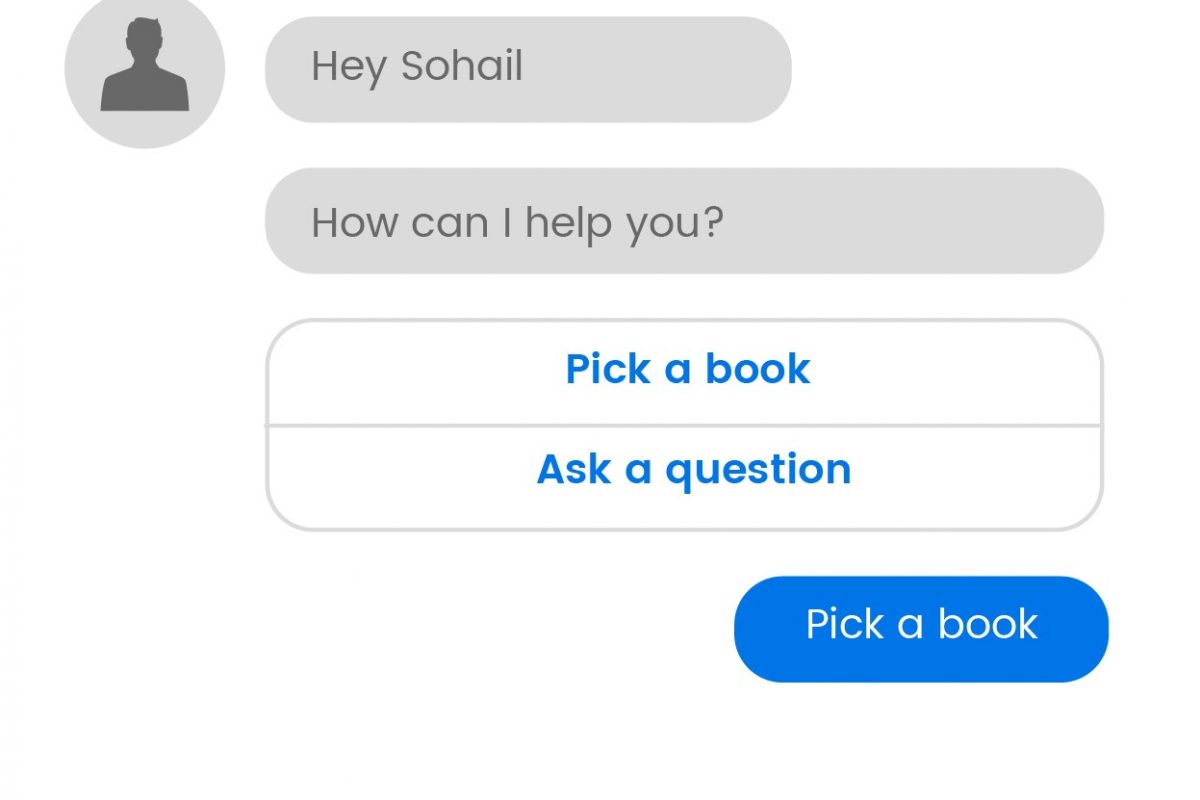Screen dimensions: 1200x800
Task: Select the 'Pick a book' quick reply option
Action: [685, 372]
